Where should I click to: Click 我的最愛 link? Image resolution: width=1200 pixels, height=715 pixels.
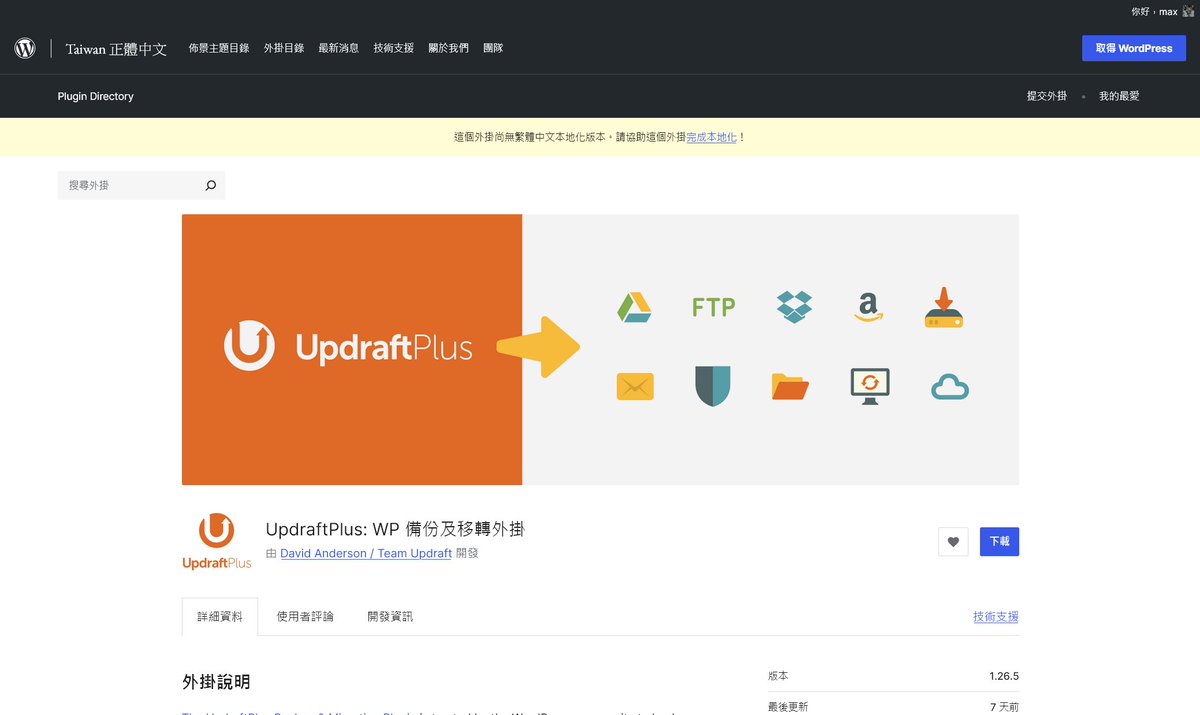(x=1119, y=96)
